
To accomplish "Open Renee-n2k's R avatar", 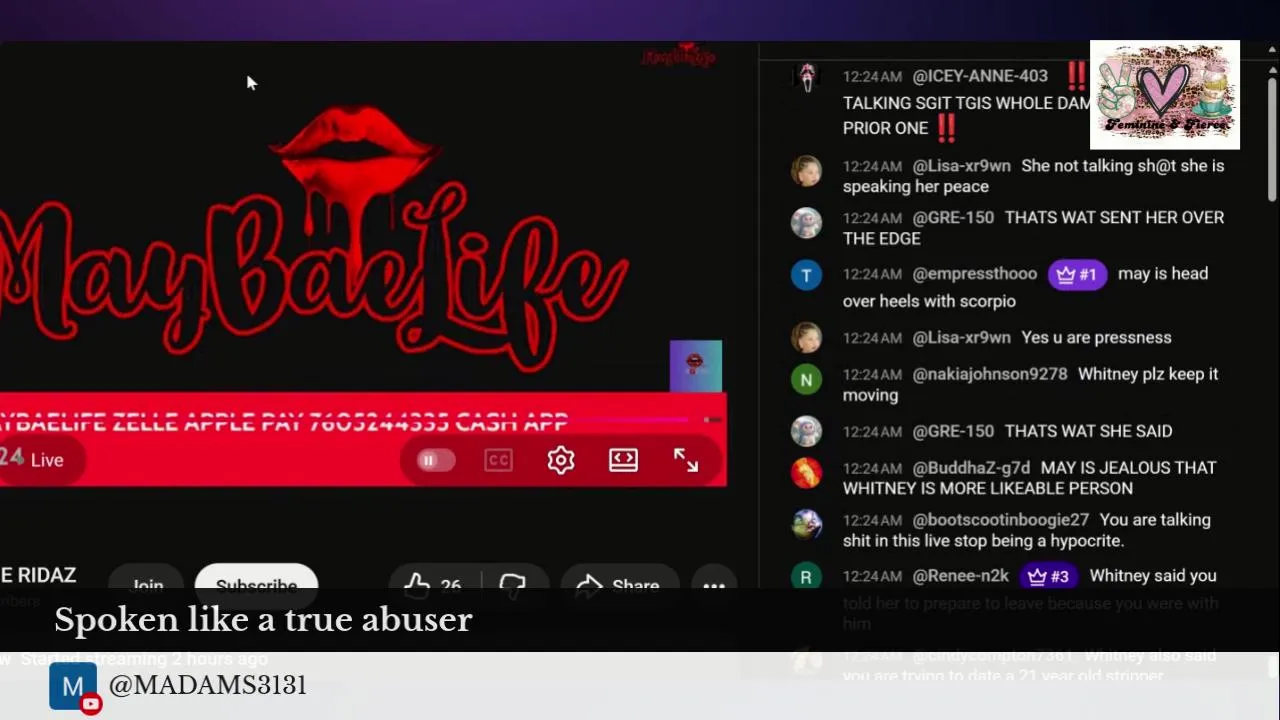I will tap(806, 576).
